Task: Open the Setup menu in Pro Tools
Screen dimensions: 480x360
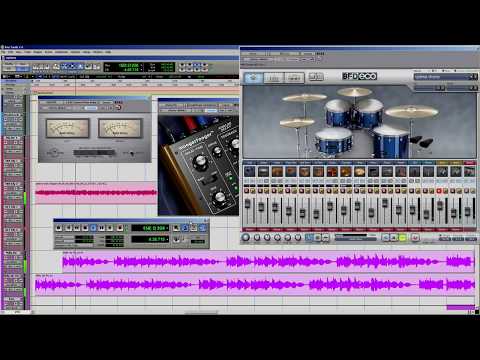Action: [x=86, y=52]
